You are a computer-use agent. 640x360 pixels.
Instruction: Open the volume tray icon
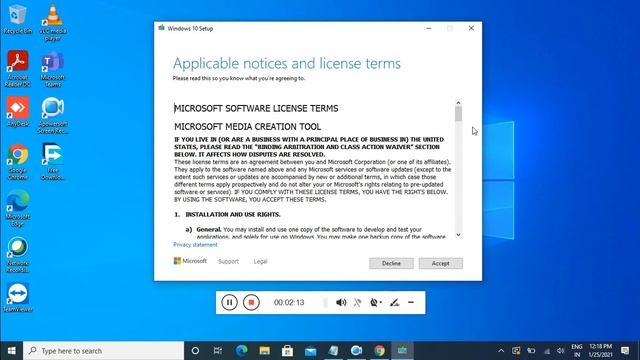[560, 351]
